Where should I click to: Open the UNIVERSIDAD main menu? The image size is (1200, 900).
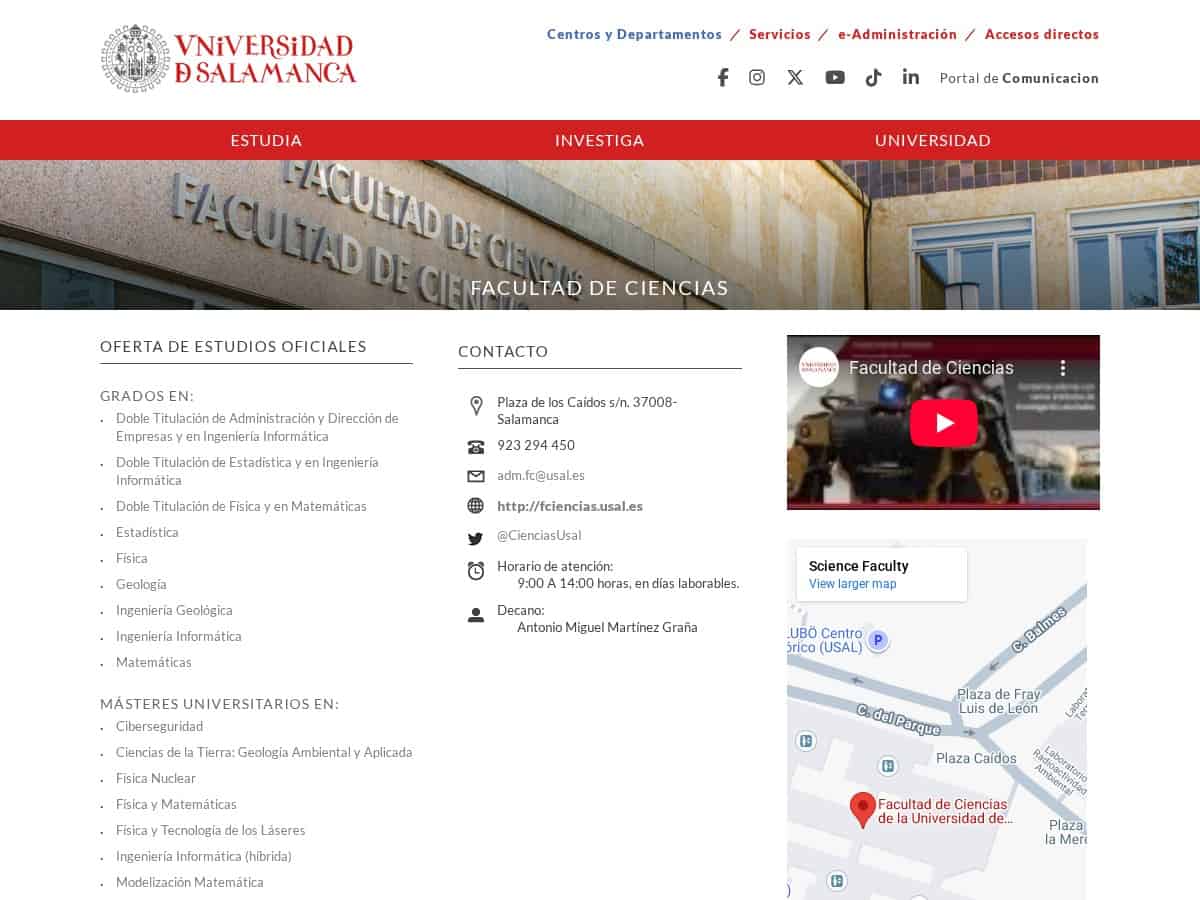(x=933, y=140)
